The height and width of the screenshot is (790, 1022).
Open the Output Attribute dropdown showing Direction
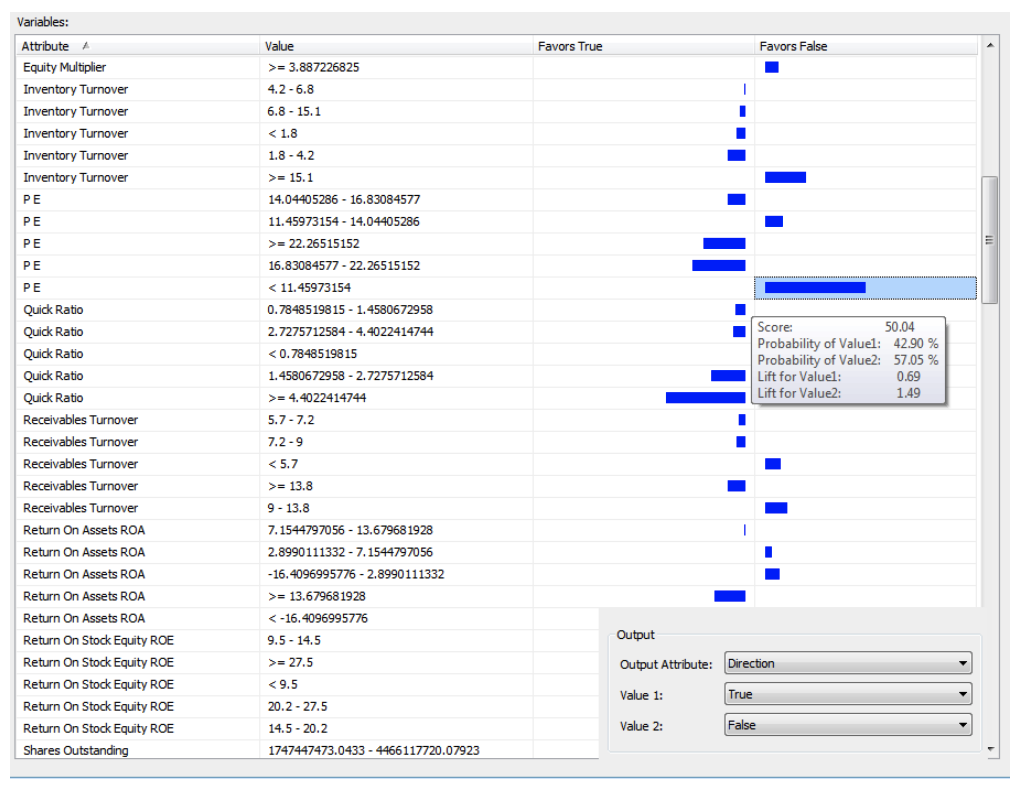[847, 663]
